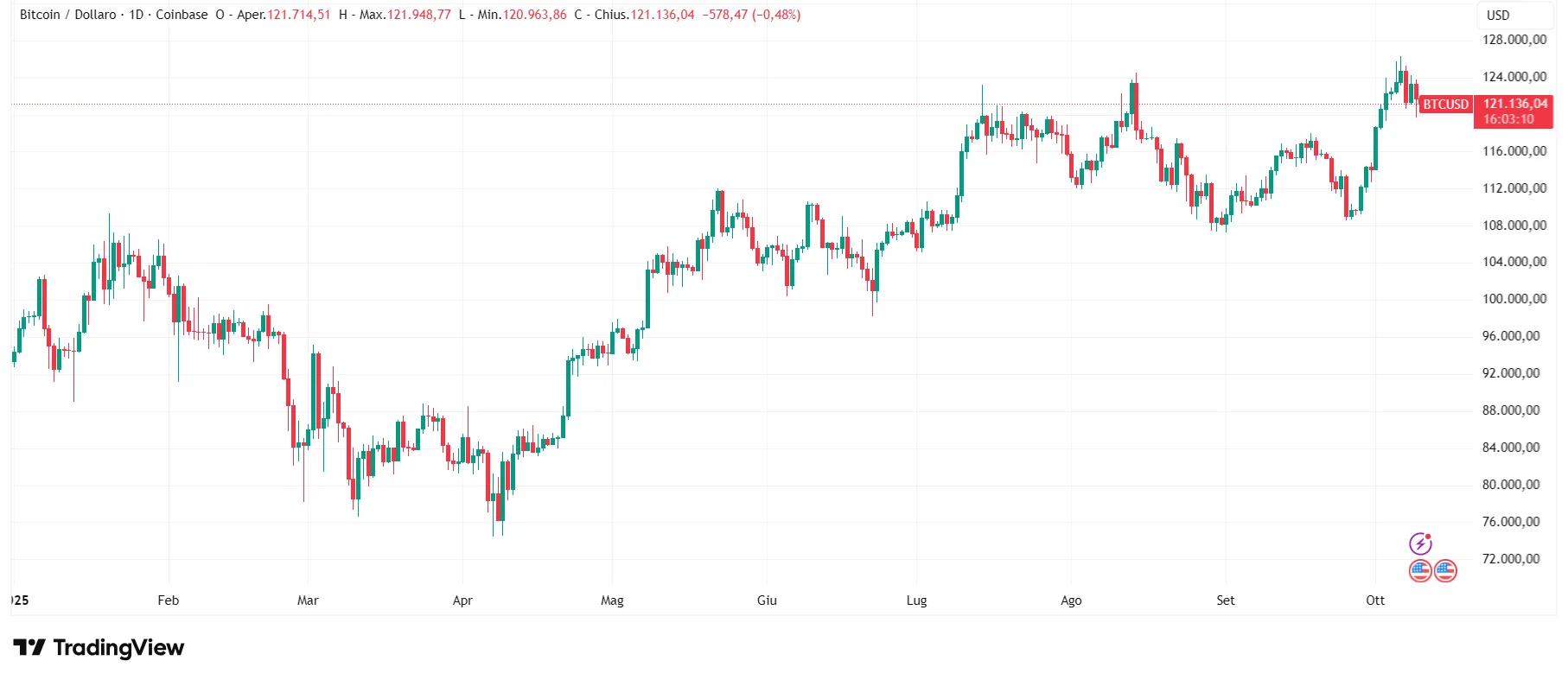Screen dimensions: 1568x680
Task: Click the Apr label on time axis
Action: tap(462, 600)
